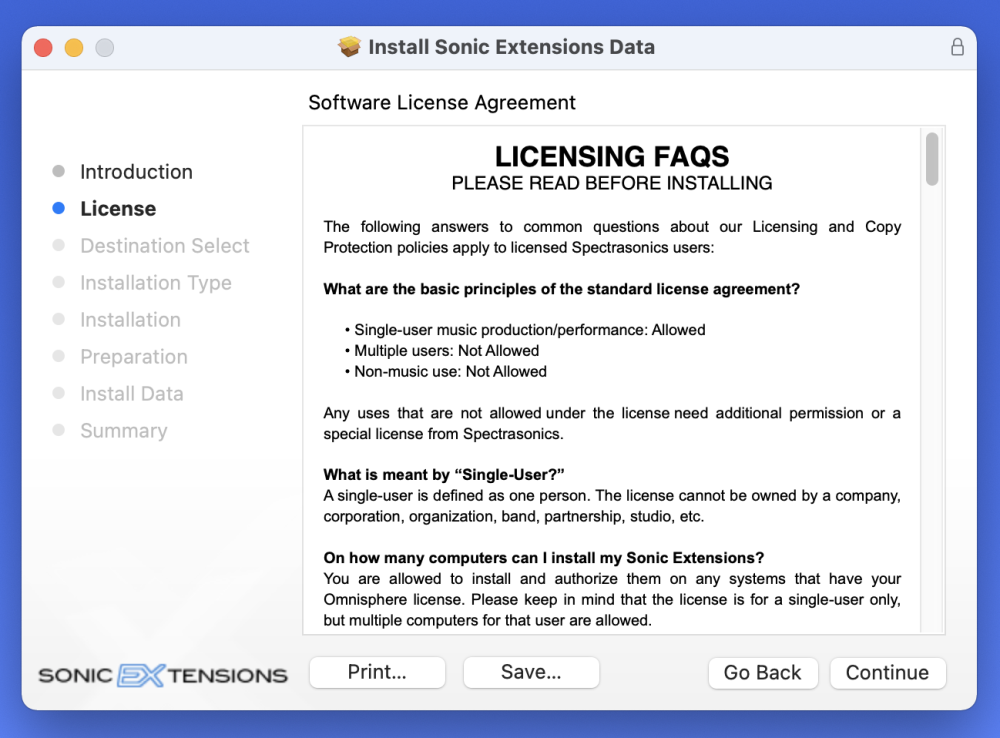This screenshot has width=1000, height=738.
Task: Click the package icon beside the window title
Action: pos(349,47)
